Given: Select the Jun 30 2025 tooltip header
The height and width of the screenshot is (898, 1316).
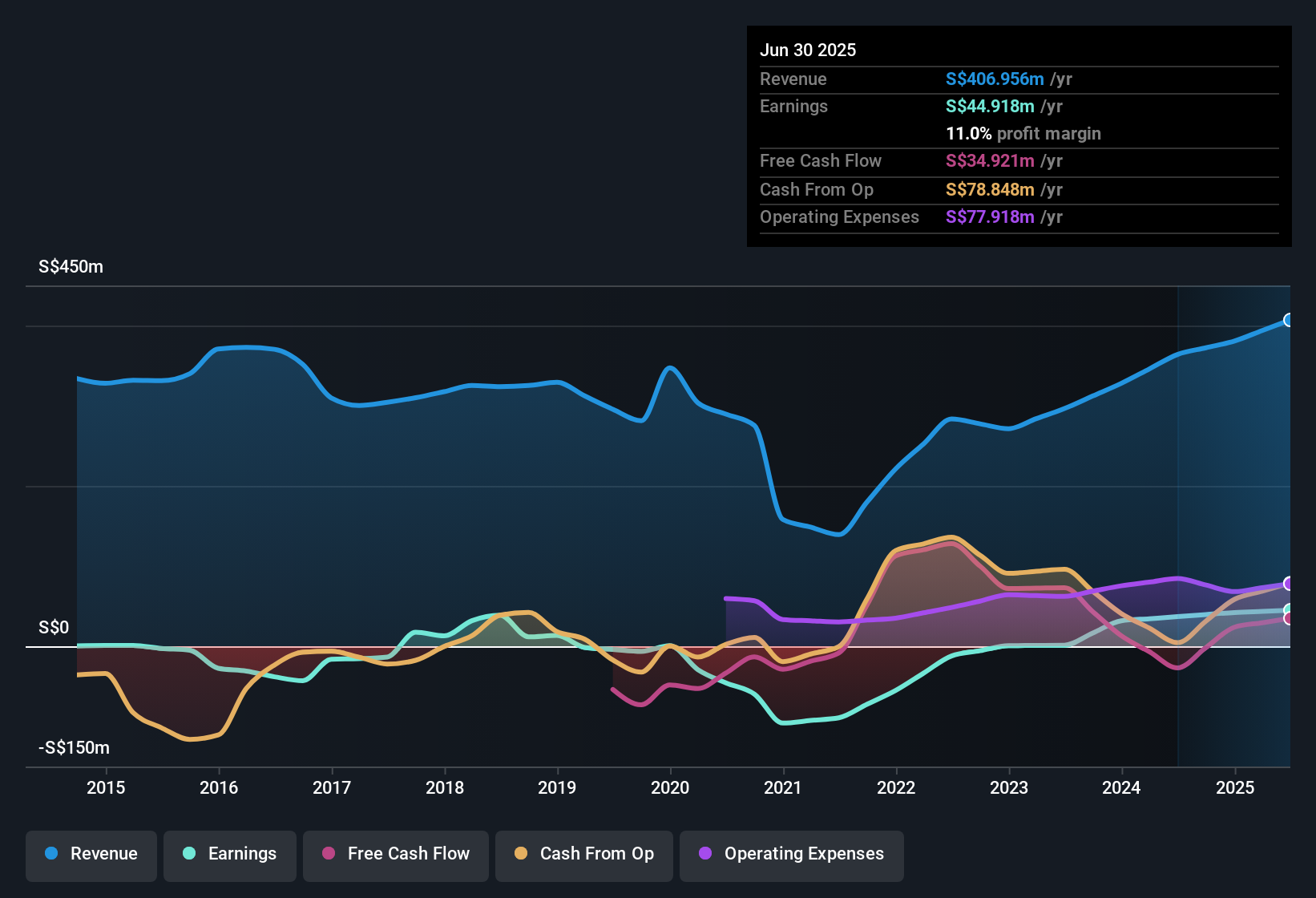Looking at the screenshot, I should pos(808,50).
